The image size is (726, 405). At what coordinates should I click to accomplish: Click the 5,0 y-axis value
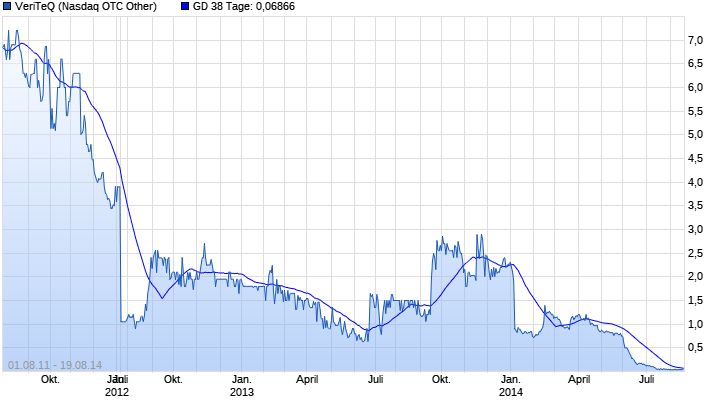click(x=695, y=135)
